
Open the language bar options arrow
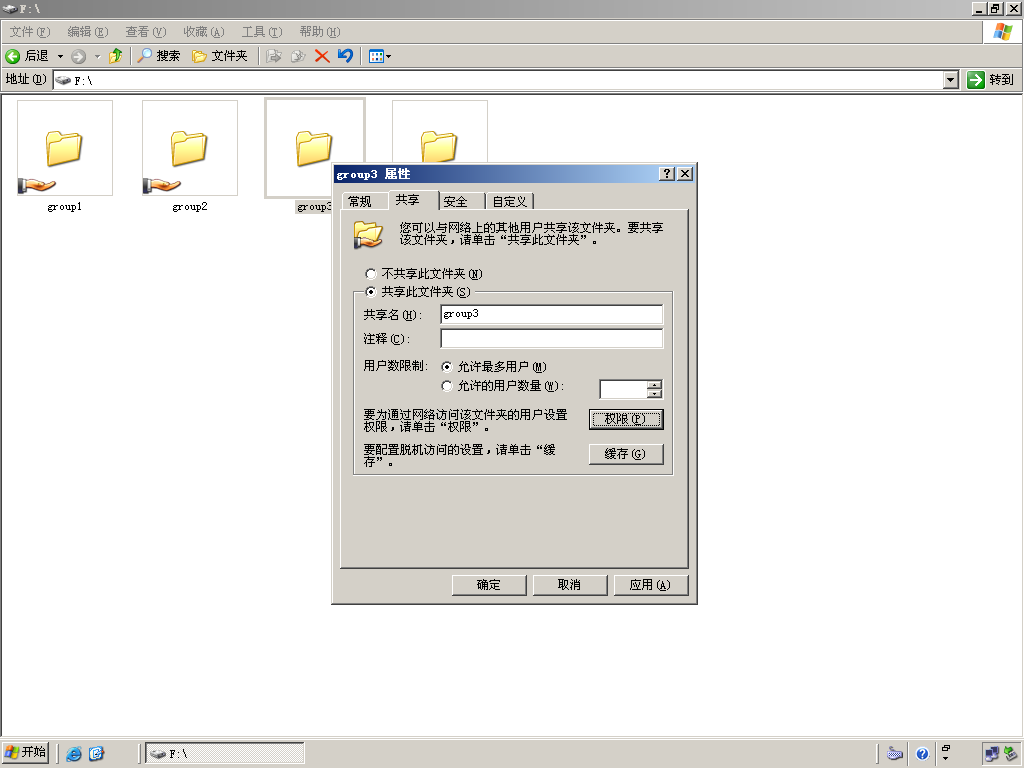tap(946, 759)
